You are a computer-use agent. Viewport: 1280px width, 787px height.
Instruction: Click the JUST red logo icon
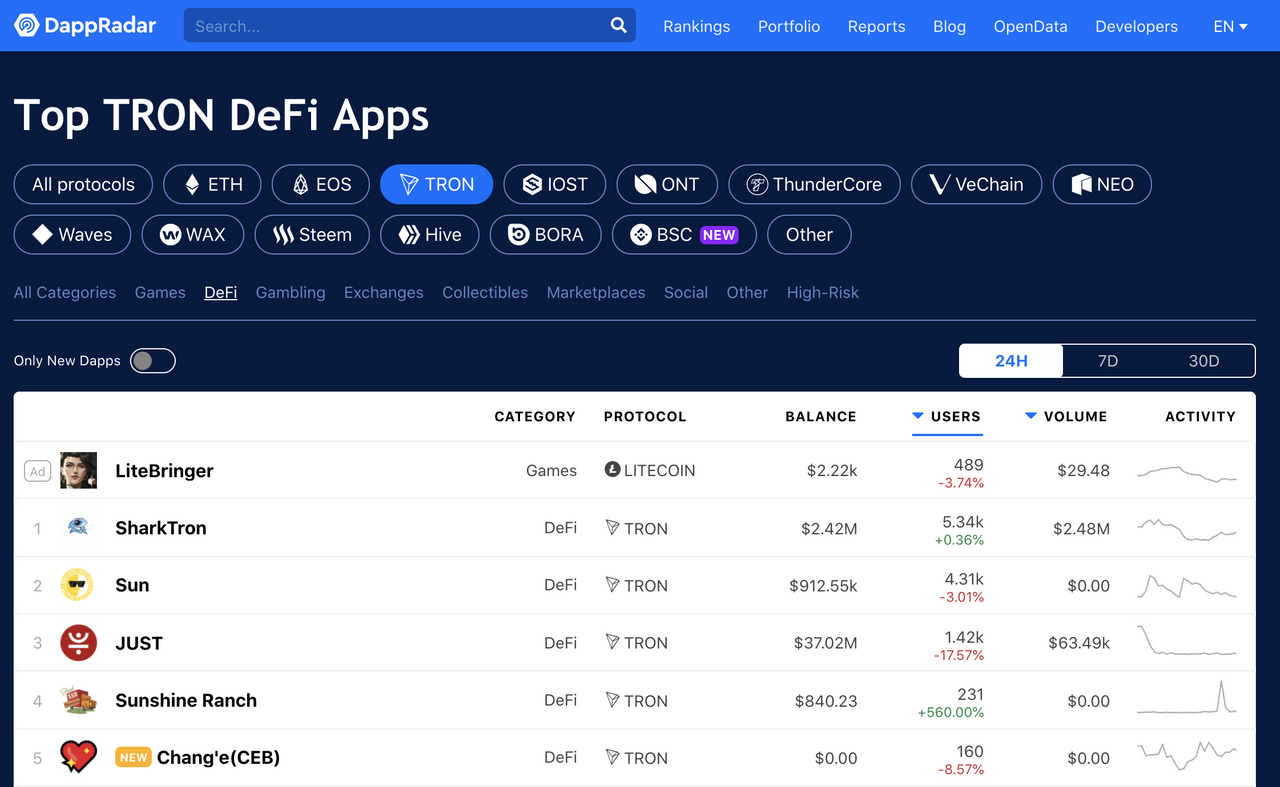tap(78, 642)
